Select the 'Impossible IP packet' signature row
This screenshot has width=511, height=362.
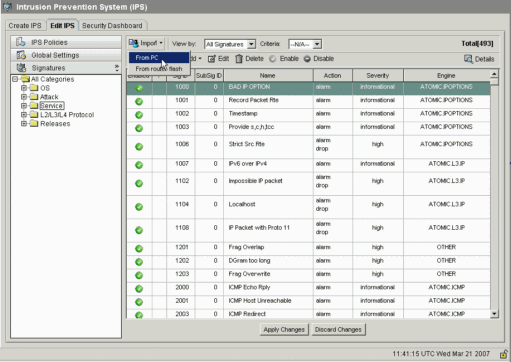(308, 183)
